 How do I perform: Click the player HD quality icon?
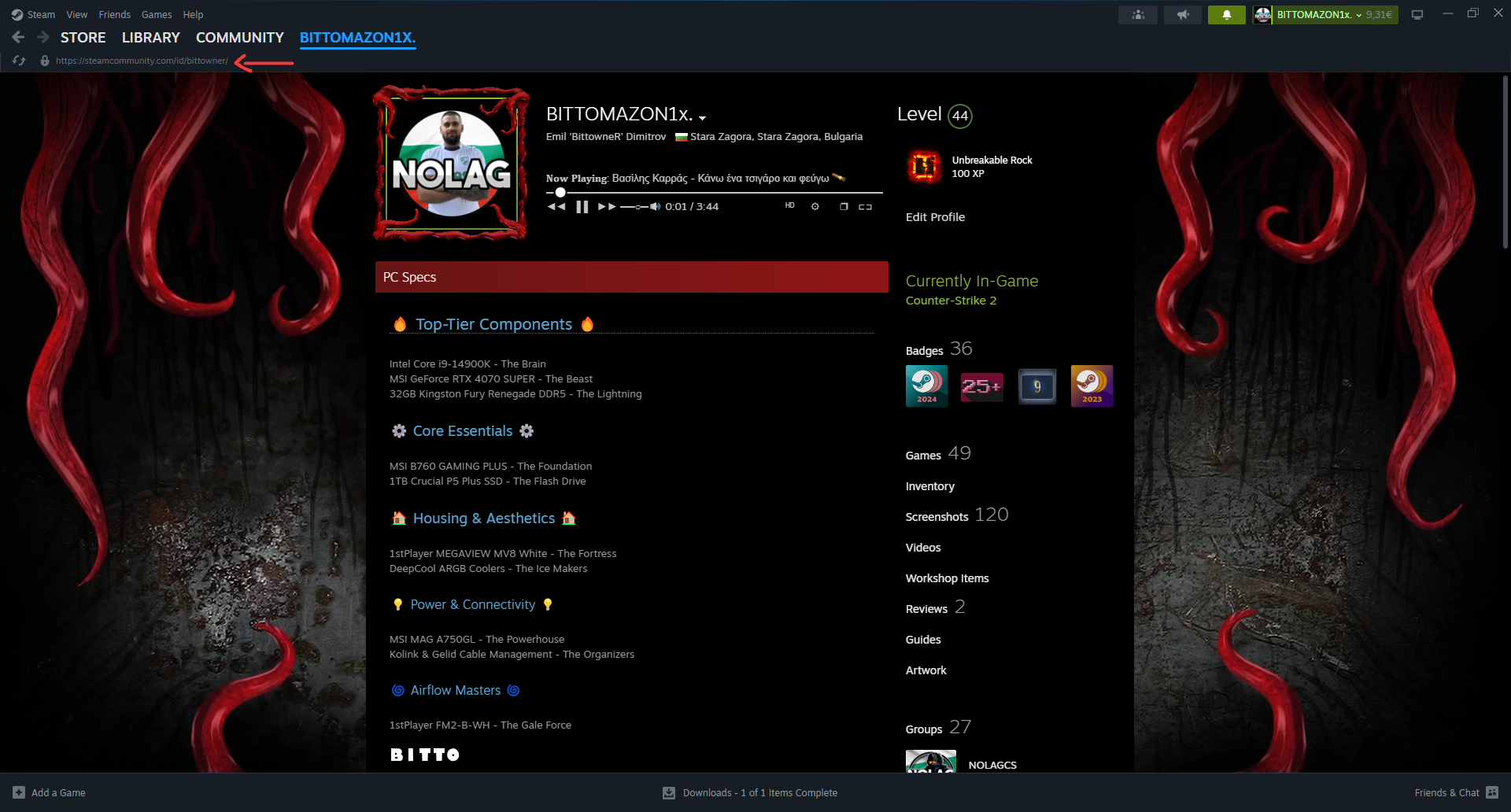tap(789, 205)
